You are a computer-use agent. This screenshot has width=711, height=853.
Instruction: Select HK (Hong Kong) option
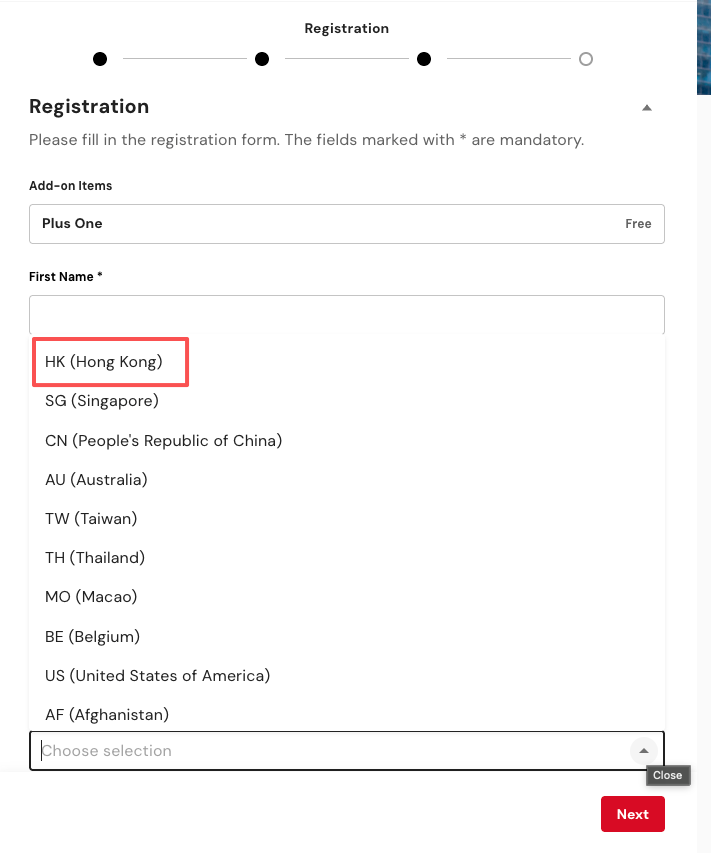tap(104, 362)
